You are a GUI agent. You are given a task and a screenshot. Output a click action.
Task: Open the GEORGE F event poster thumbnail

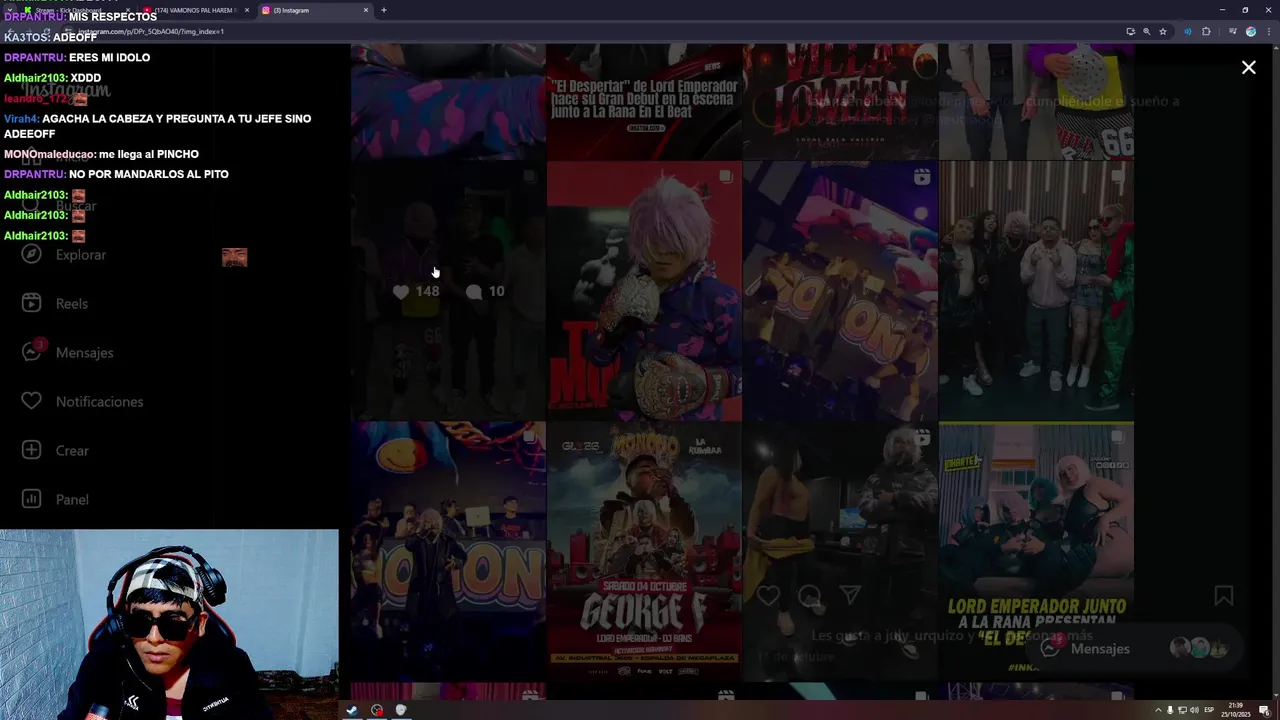coord(644,551)
